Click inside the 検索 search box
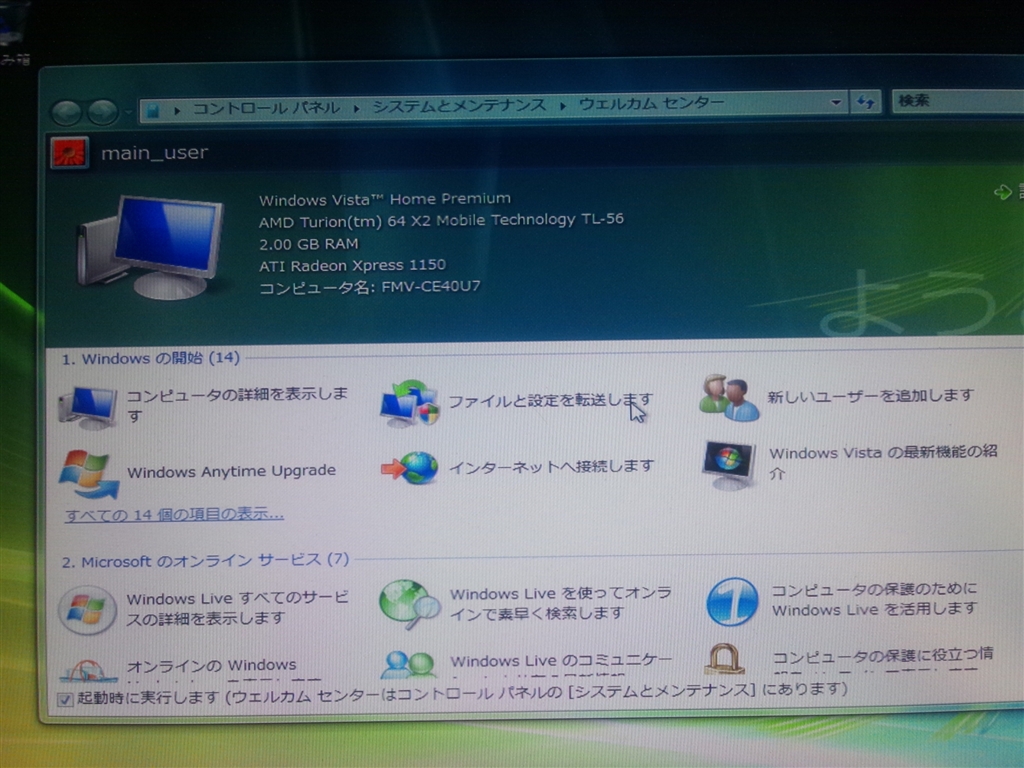 point(957,101)
